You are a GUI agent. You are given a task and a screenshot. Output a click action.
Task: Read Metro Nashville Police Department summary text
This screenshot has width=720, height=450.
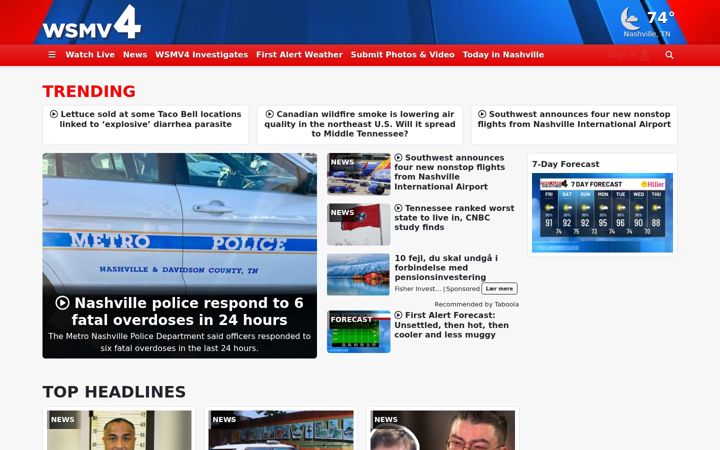[180, 342]
